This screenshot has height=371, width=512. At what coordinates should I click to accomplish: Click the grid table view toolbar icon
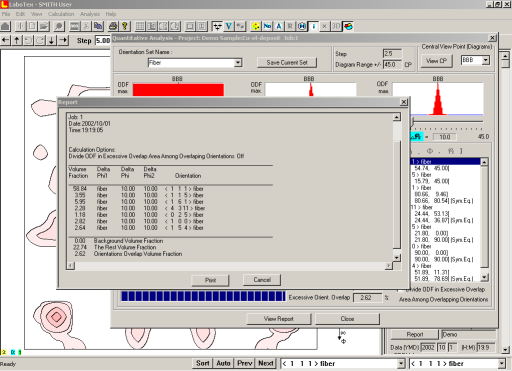click(x=140, y=26)
